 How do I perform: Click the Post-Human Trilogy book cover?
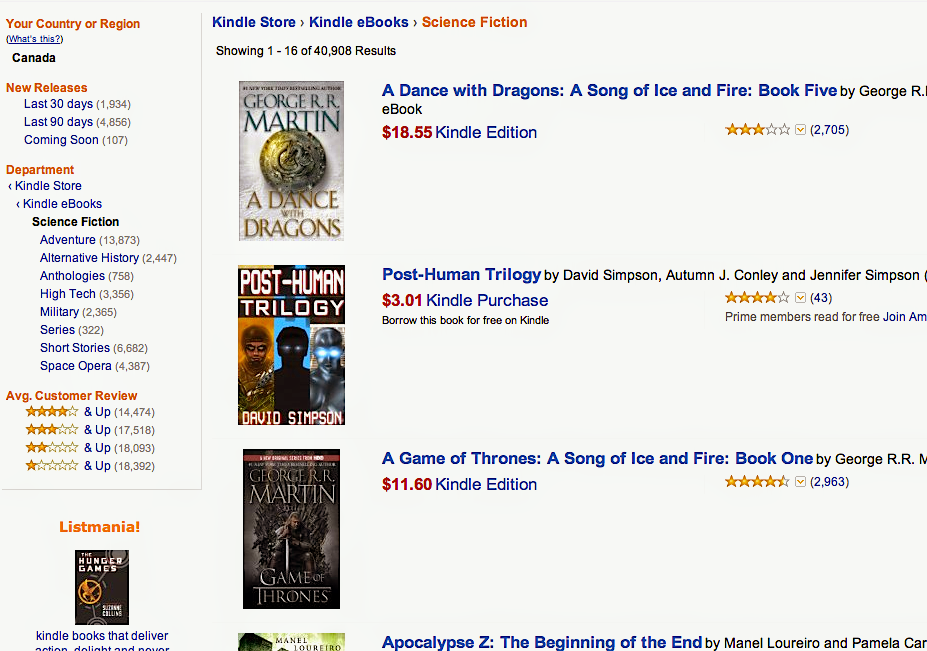[x=291, y=345]
